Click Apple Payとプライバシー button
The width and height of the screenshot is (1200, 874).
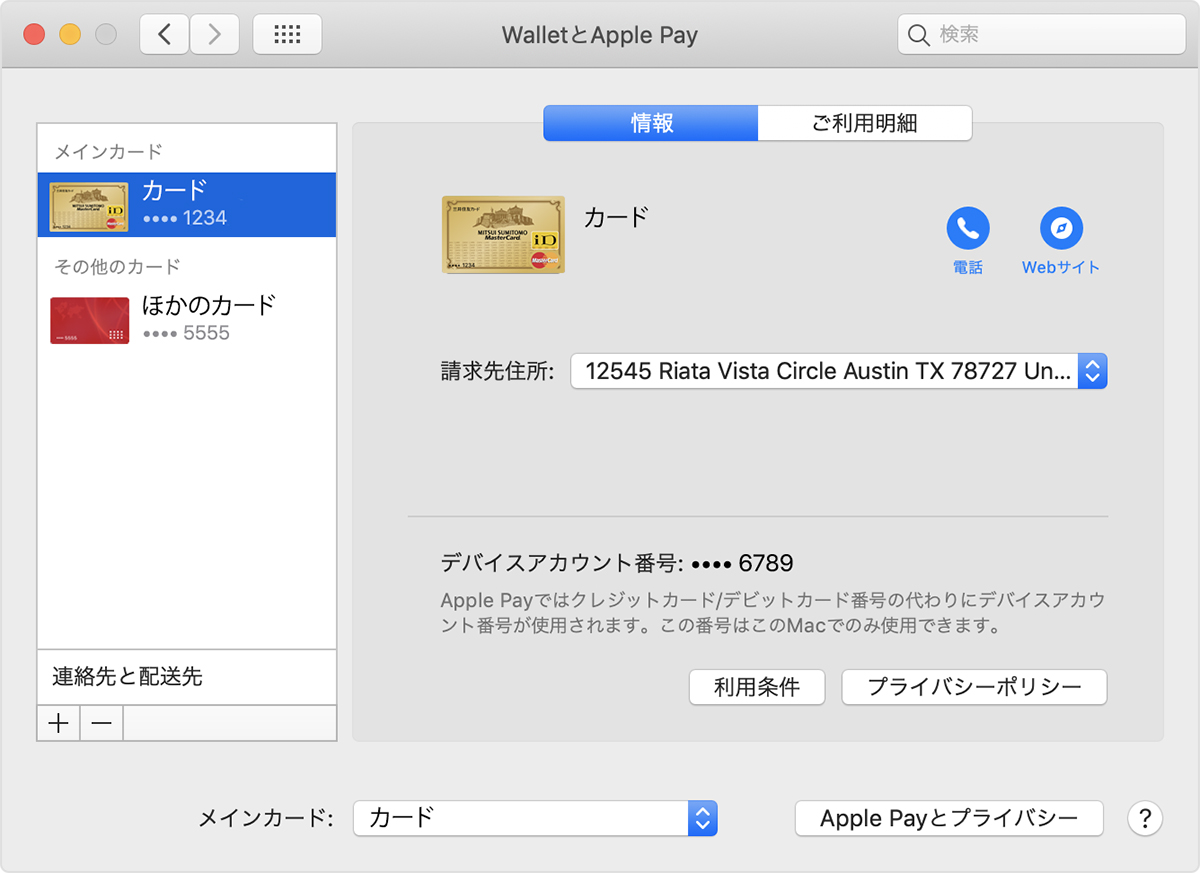coord(949,818)
